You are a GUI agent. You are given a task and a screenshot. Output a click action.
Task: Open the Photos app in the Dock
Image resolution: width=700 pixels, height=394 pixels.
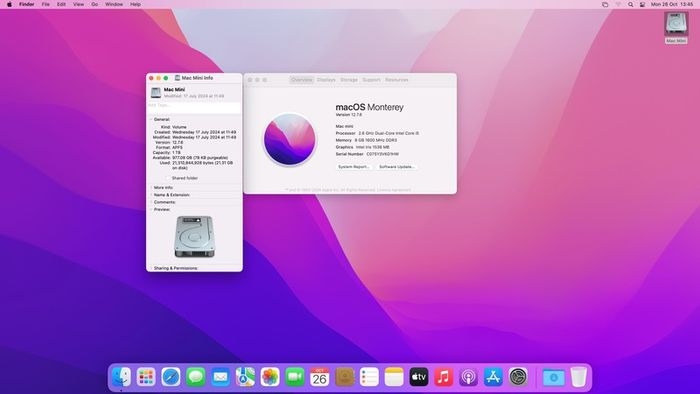click(270, 377)
